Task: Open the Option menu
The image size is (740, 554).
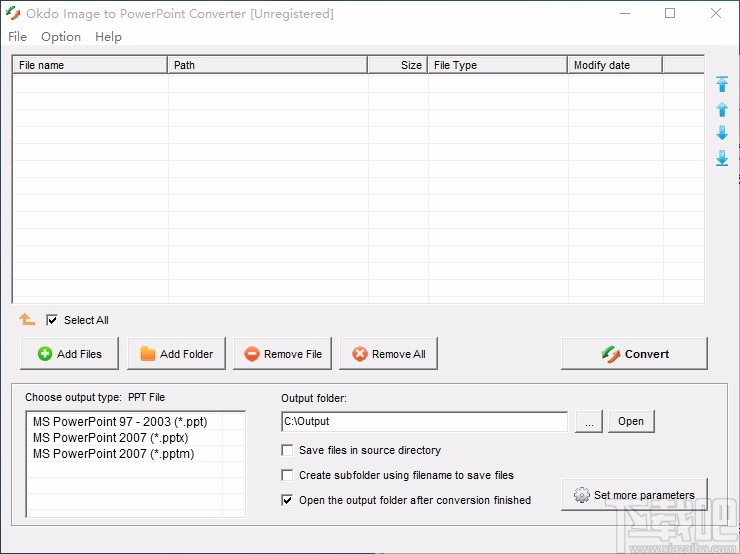Action: pyautogui.click(x=61, y=36)
